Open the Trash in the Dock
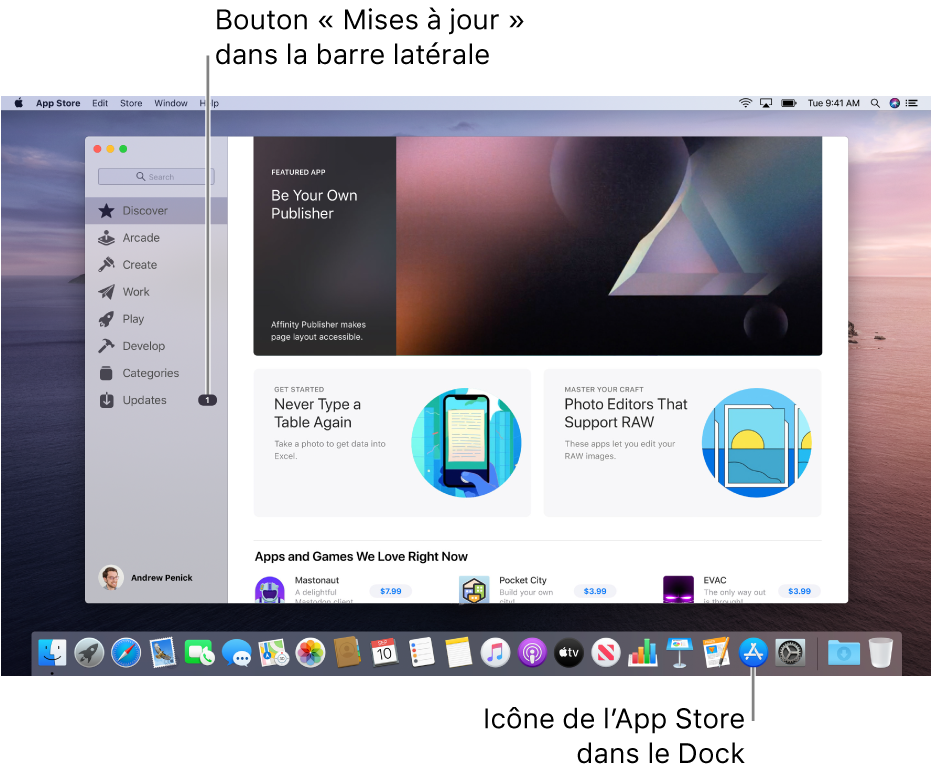Image resolution: width=931 pixels, height=769 pixels. coord(881,653)
